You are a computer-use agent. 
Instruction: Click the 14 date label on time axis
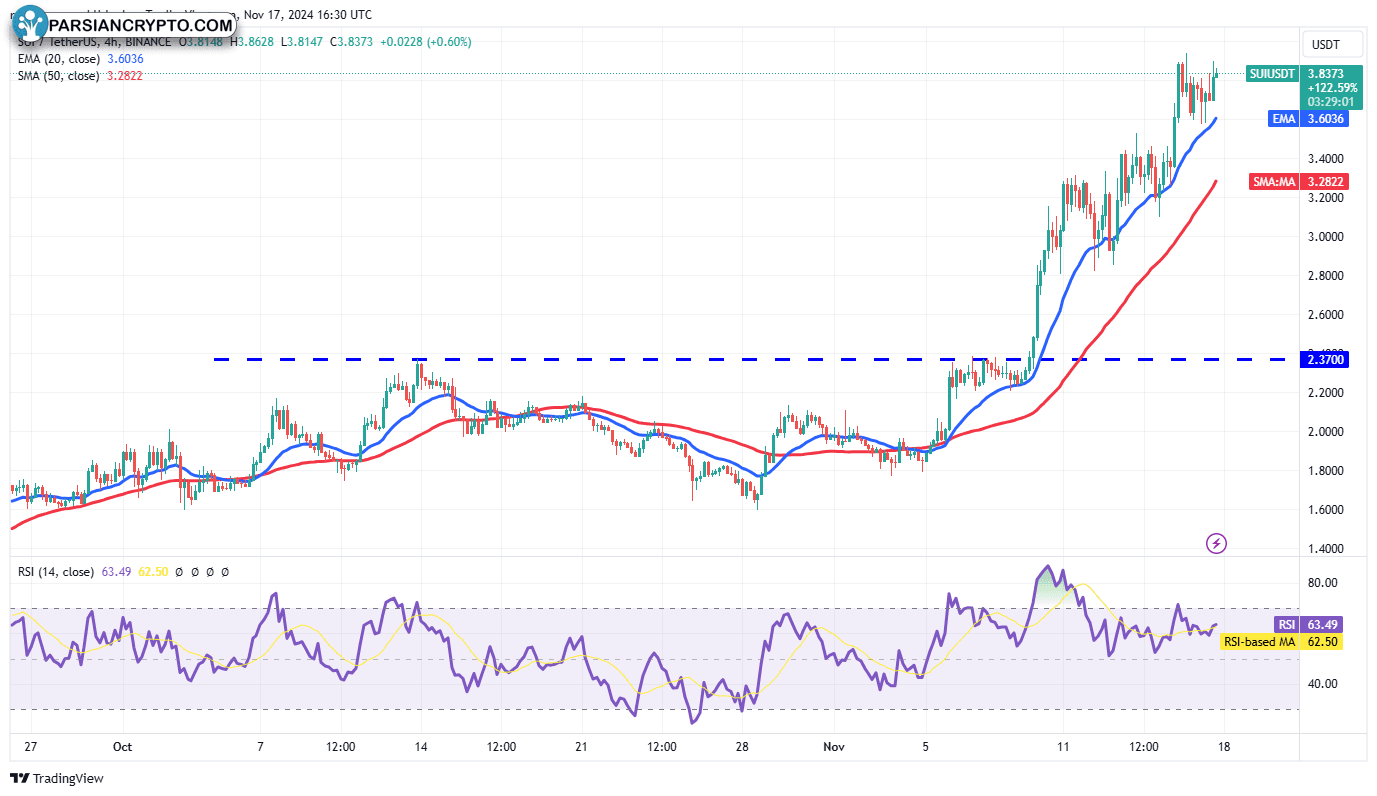click(421, 747)
